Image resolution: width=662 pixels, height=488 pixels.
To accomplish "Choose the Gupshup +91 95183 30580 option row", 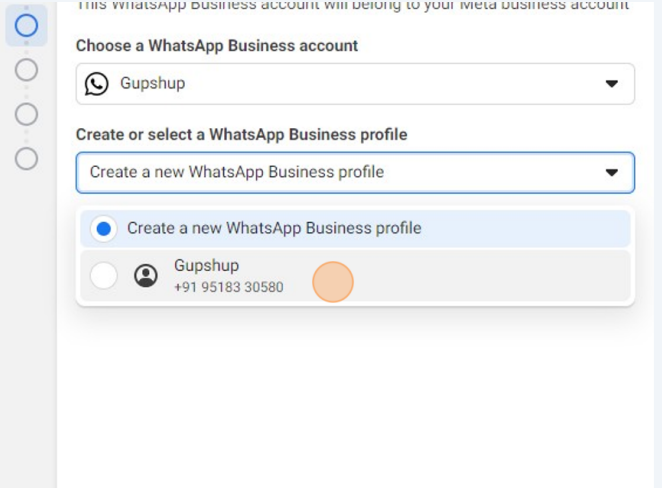I will tap(355, 275).
